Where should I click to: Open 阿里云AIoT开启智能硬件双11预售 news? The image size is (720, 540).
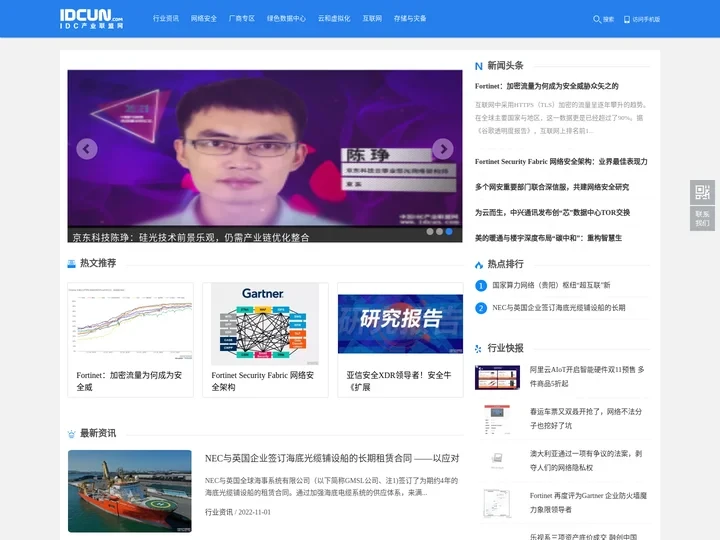click(x=587, y=377)
